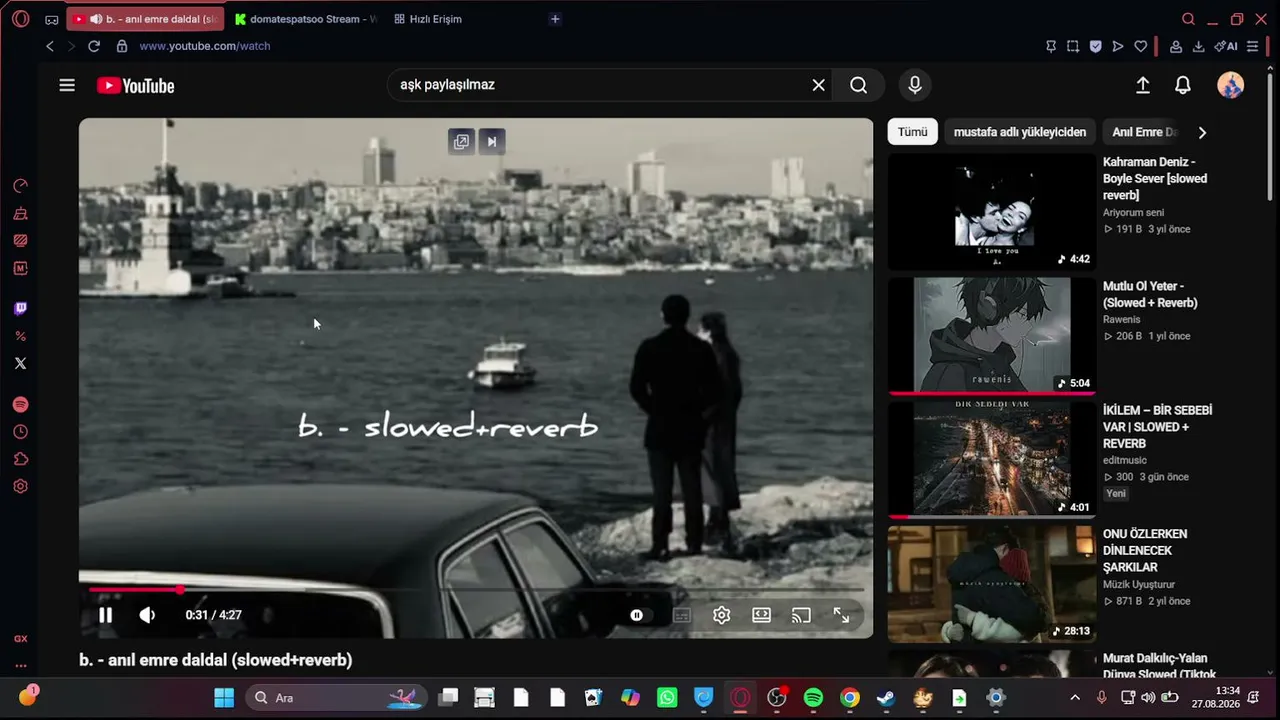The width and height of the screenshot is (1280, 720).
Task: Open "İKİLEM – BİR SEBEBİ VAR" video title
Action: pyautogui.click(x=1157, y=427)
